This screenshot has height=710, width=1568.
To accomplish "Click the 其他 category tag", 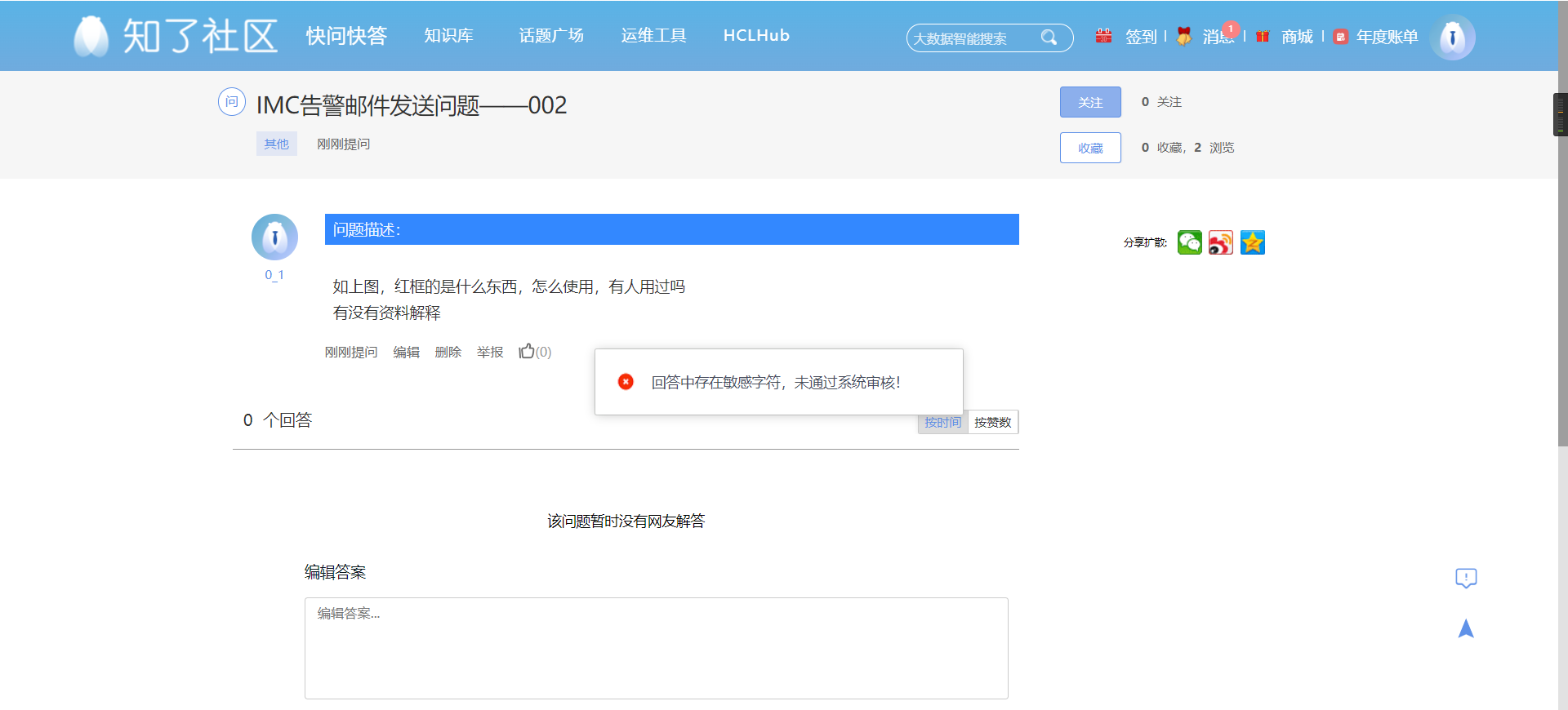I will (276, 144).
